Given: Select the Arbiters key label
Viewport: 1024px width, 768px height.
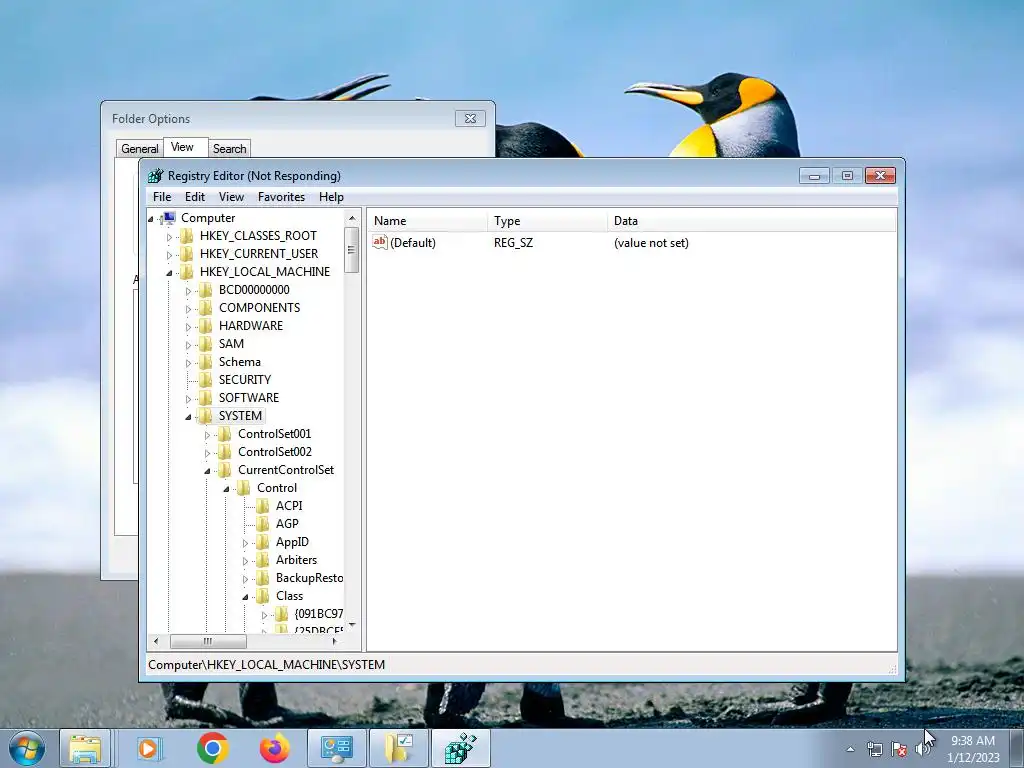Looking at the screenshot, I should coord(296,560).
